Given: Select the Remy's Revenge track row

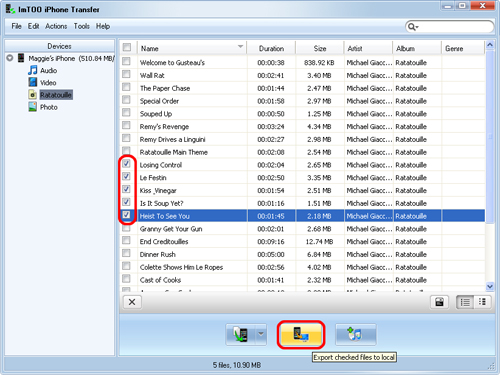Looking at the screenshot, I should [302, 127].
